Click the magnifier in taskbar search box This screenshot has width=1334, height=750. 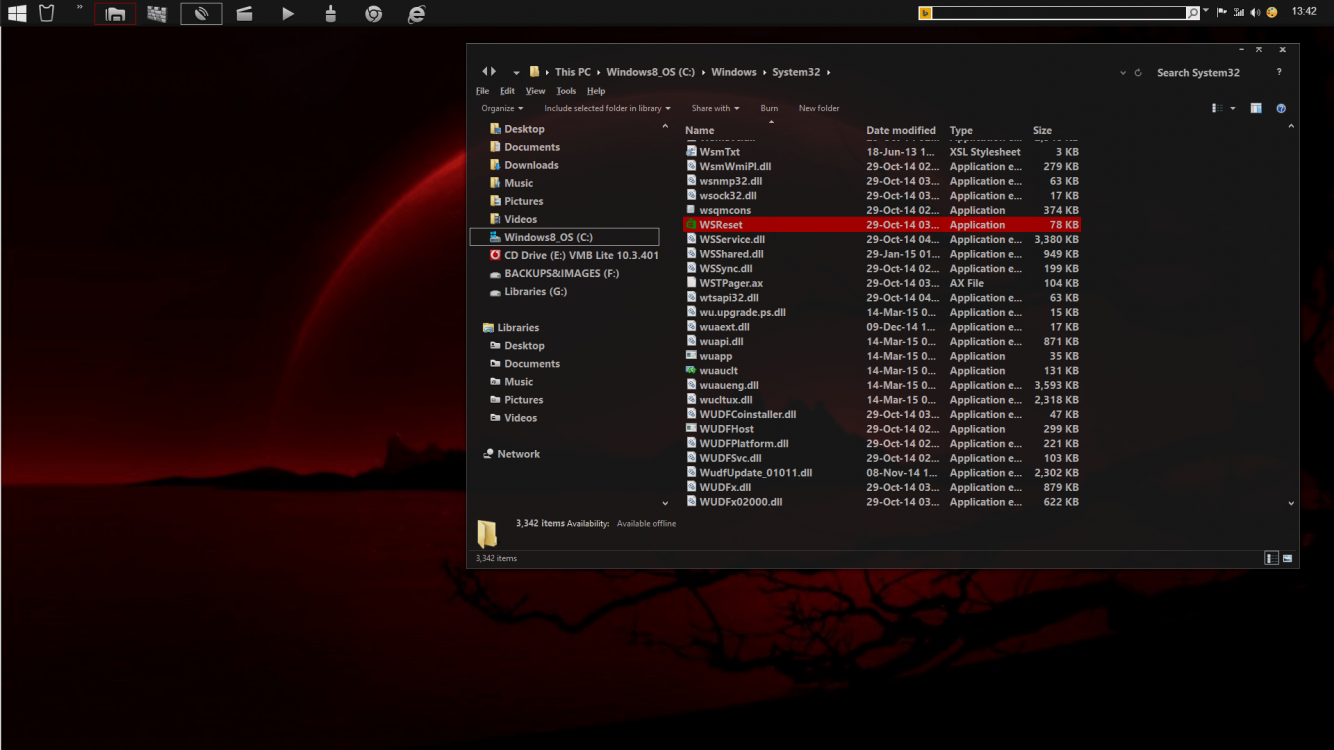click(x=1192, y=13)
